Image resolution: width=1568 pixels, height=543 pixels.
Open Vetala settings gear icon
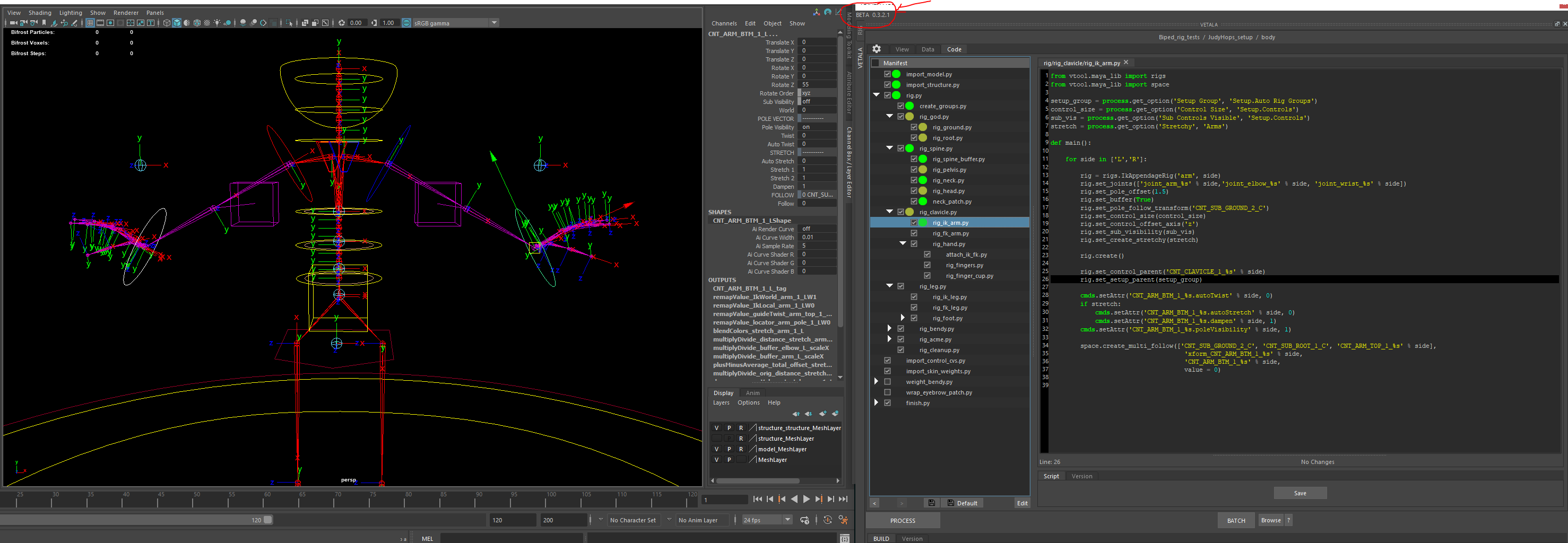coord(877,49)
